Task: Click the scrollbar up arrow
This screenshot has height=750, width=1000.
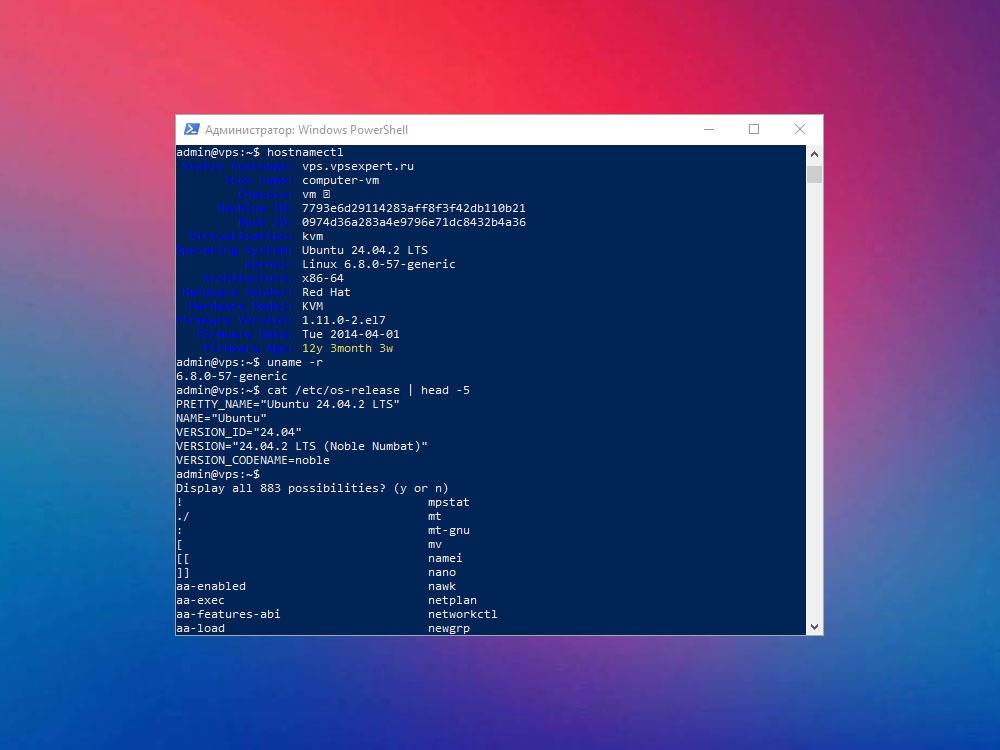Action: pyautogui.click(x=814, y=154)
